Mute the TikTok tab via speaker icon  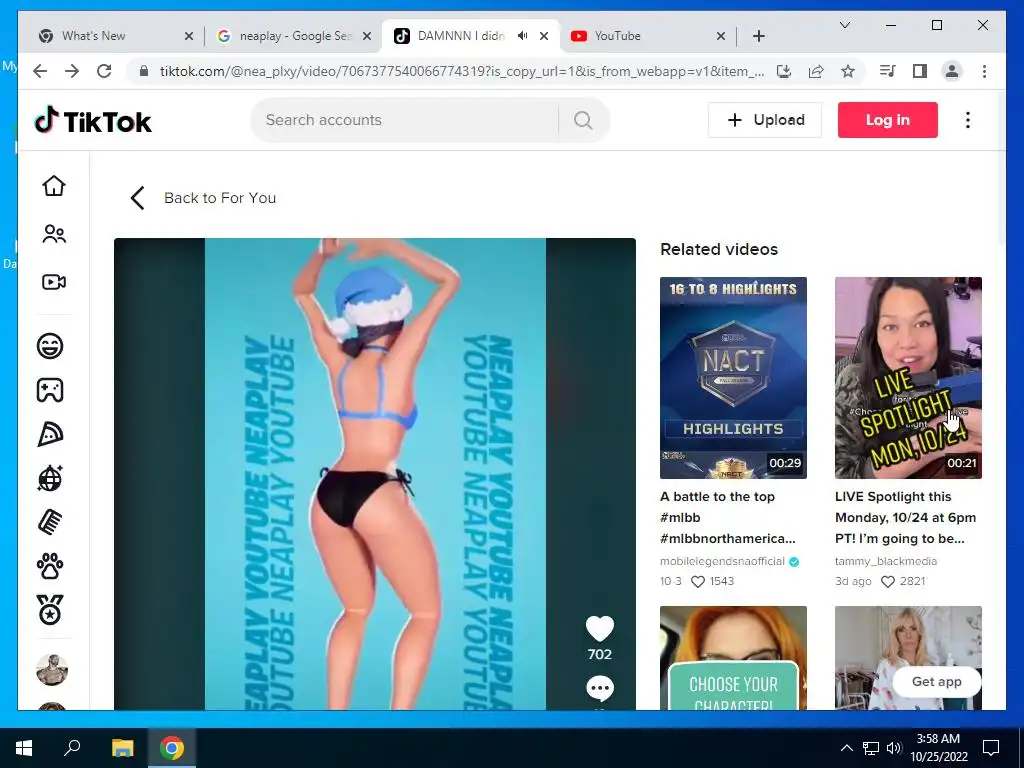(x=522, y=36)
